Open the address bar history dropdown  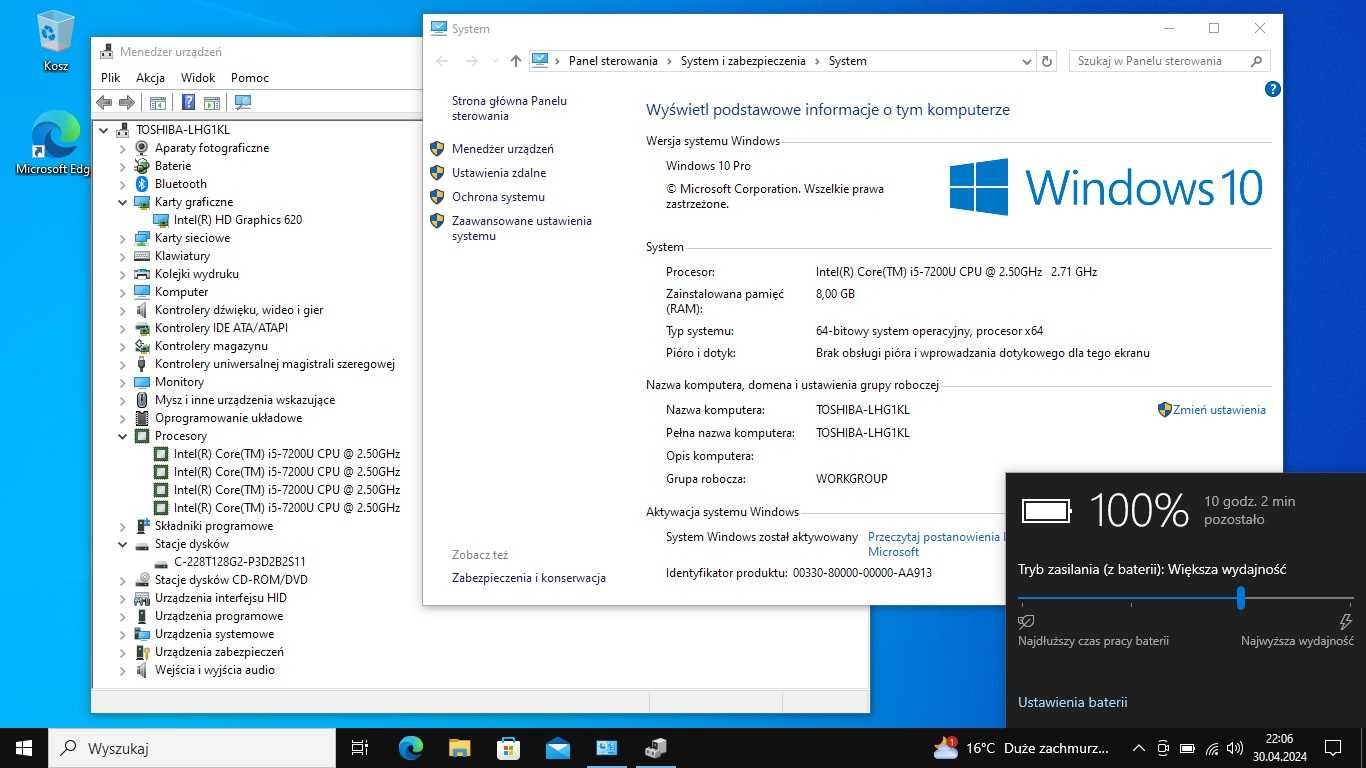click(x=1026, y=61)
